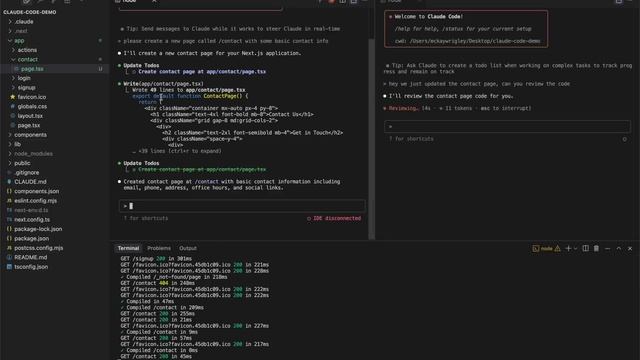This screenshot has width=640, height=360.
Task: Click the CLAUDE-CODE-DEMO explorer header
Action: coord(29,12)
